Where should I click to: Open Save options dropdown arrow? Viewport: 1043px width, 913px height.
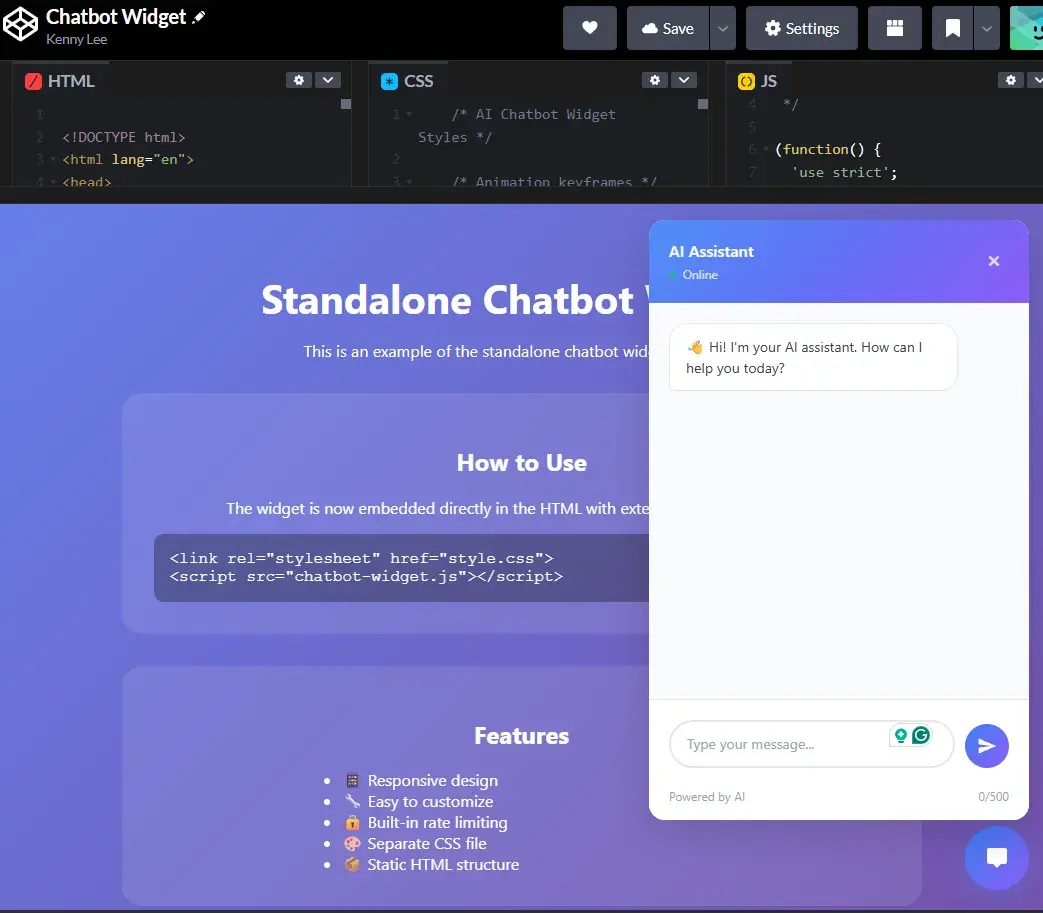pos(722,28)
